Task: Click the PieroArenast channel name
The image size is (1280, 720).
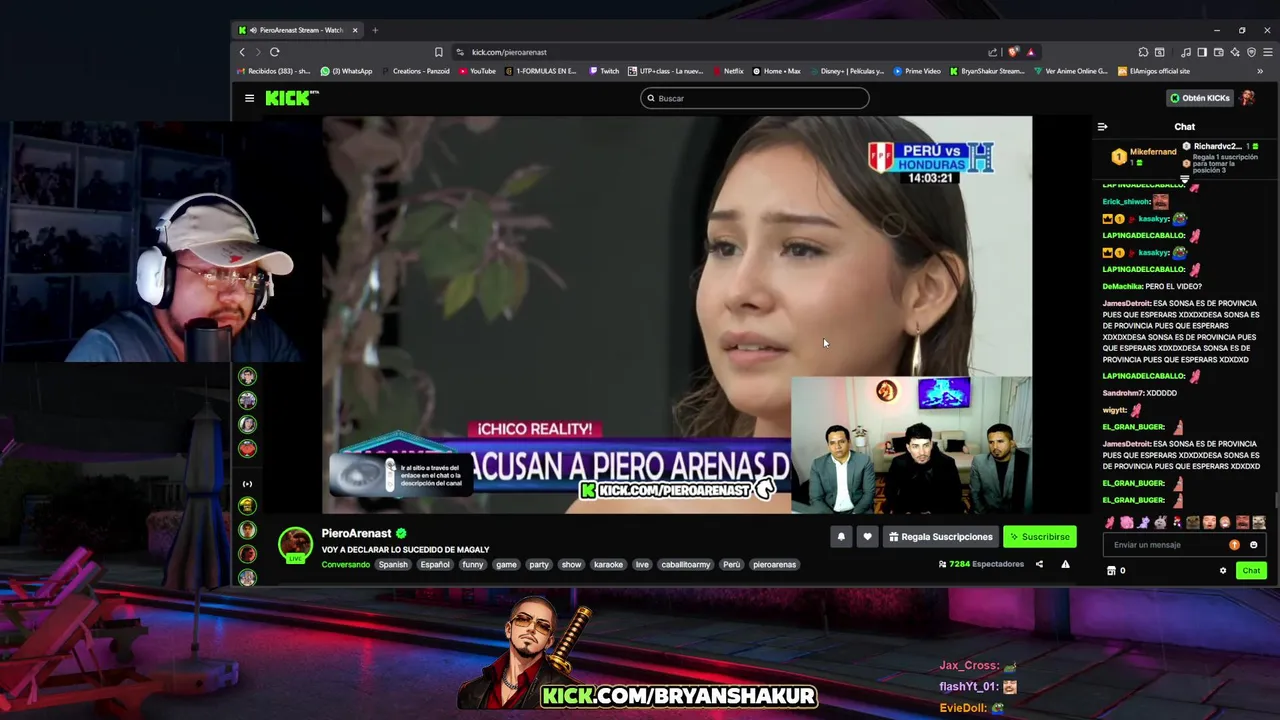Action: click(x=356, y=534)
